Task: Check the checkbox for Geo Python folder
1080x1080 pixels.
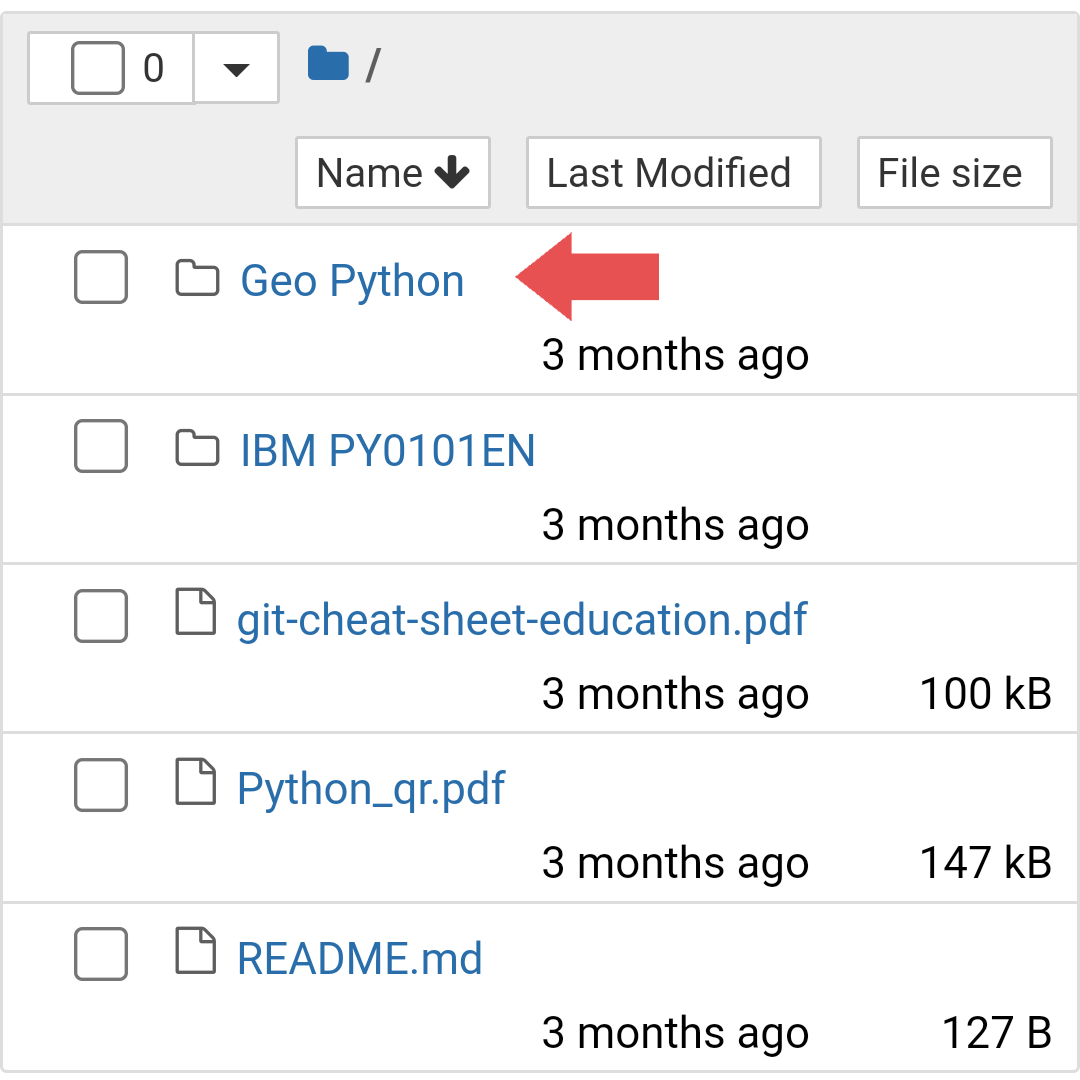Action: coord(100,277)
